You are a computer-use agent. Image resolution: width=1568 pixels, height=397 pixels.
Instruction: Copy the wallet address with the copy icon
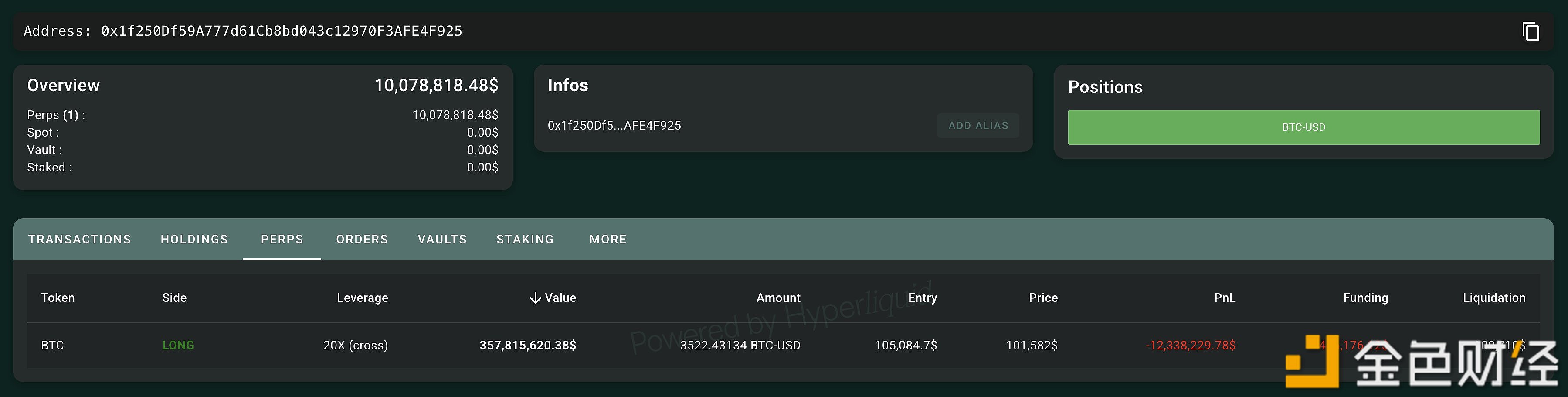(x=1530, y=32)
